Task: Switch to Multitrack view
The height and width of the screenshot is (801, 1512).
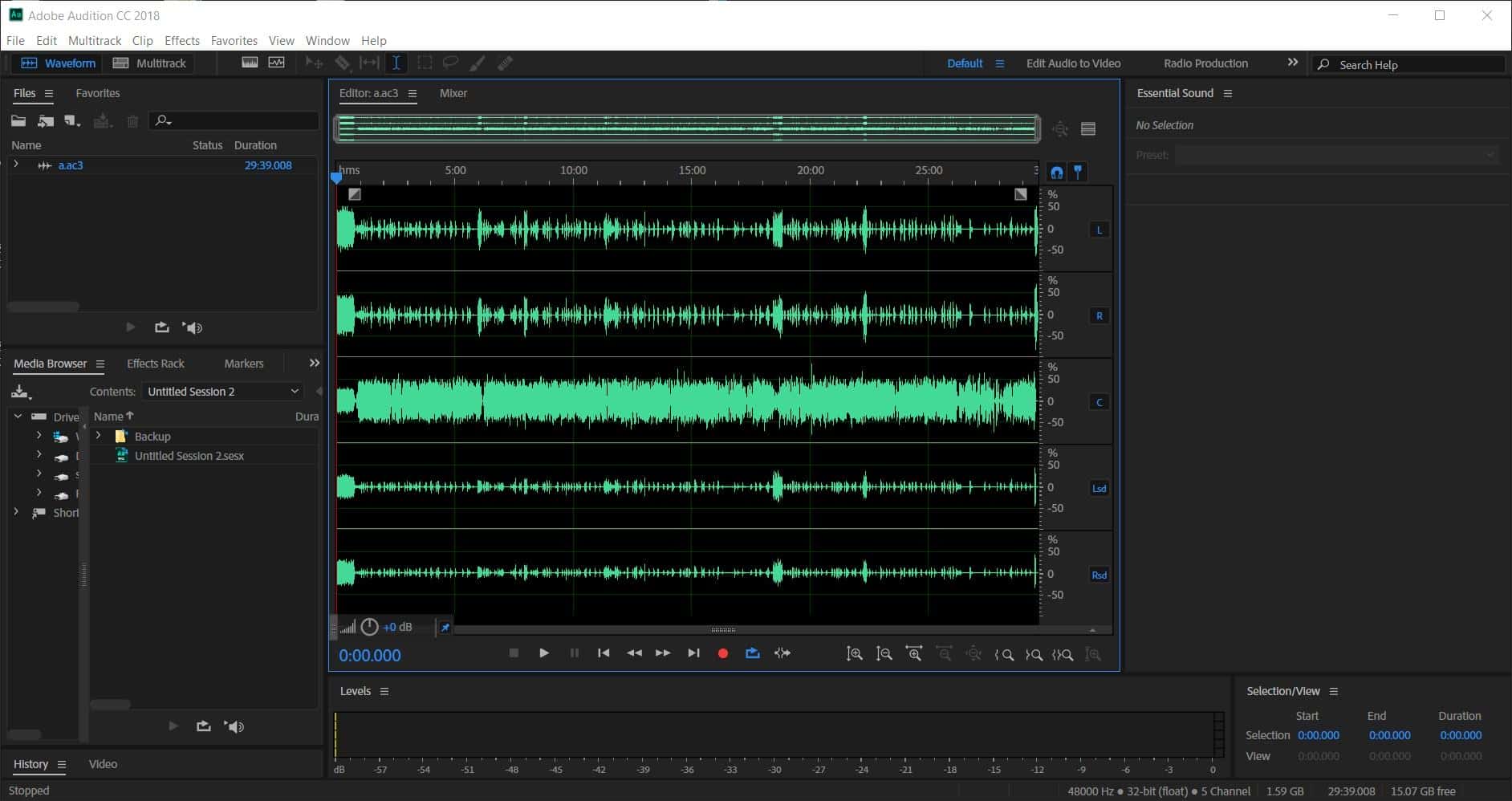Action: [x=150, y=63]
